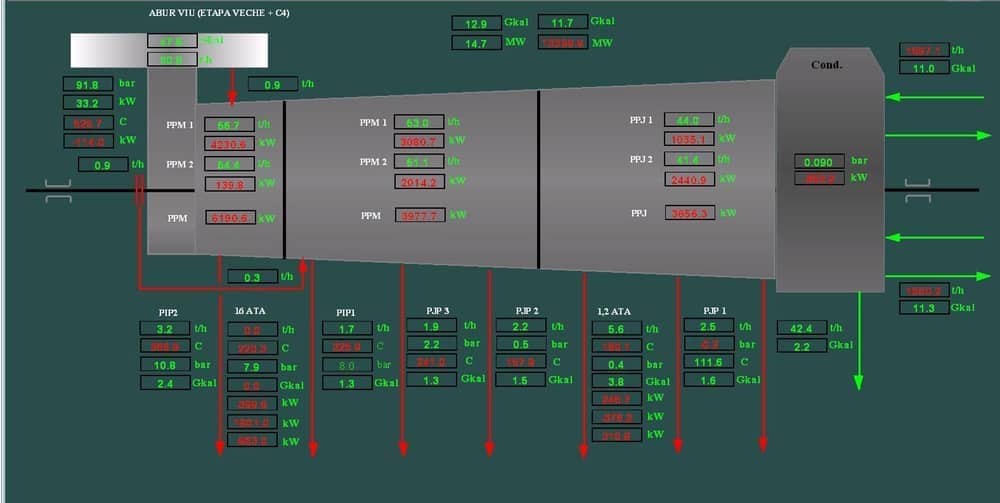Select the 10.8 bar PIP2 pressure
Image resolution: width=1000 pixels, height=503 pixels.
165,365
